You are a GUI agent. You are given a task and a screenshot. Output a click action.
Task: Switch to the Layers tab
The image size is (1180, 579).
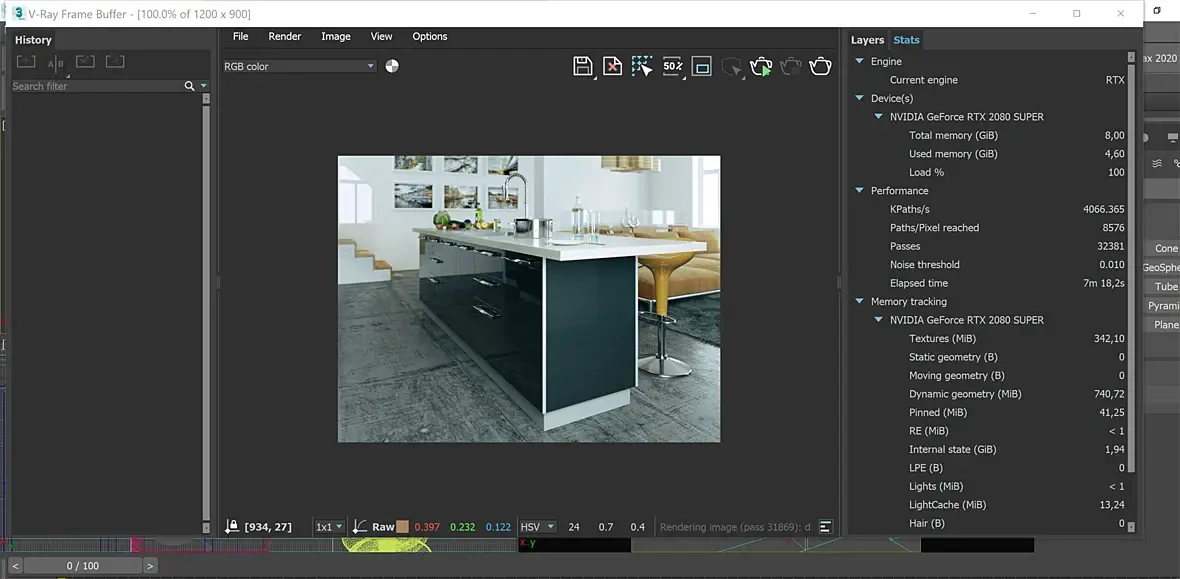[x=867, y=40]
